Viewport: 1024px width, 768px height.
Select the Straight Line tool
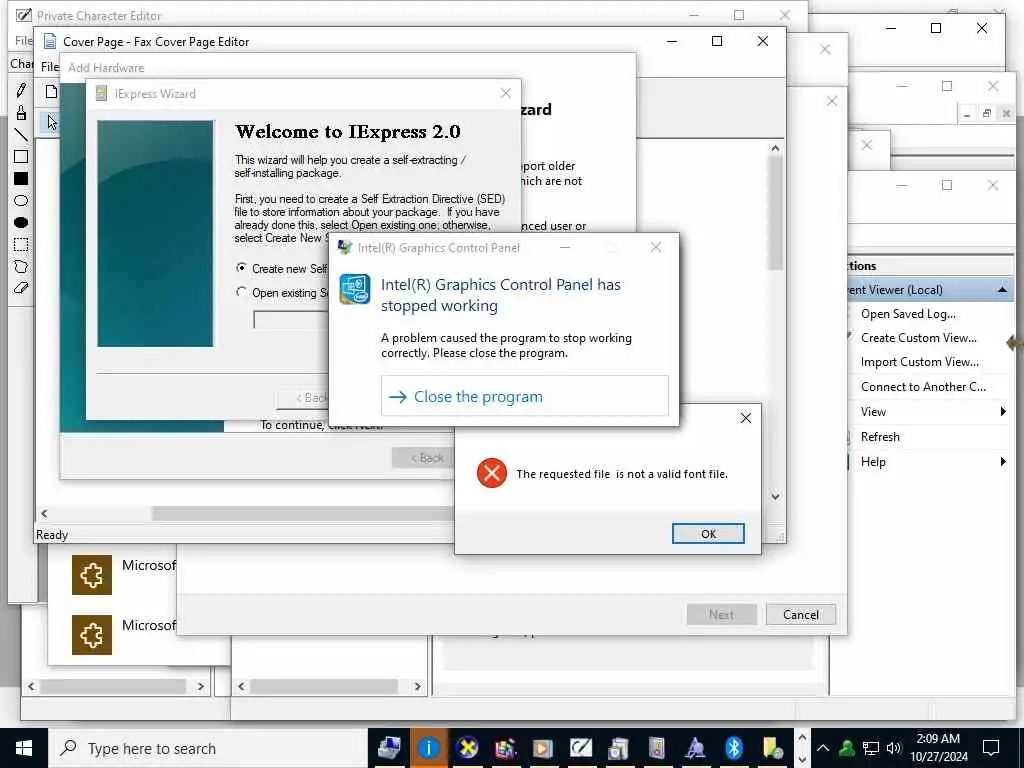[21, 135]
